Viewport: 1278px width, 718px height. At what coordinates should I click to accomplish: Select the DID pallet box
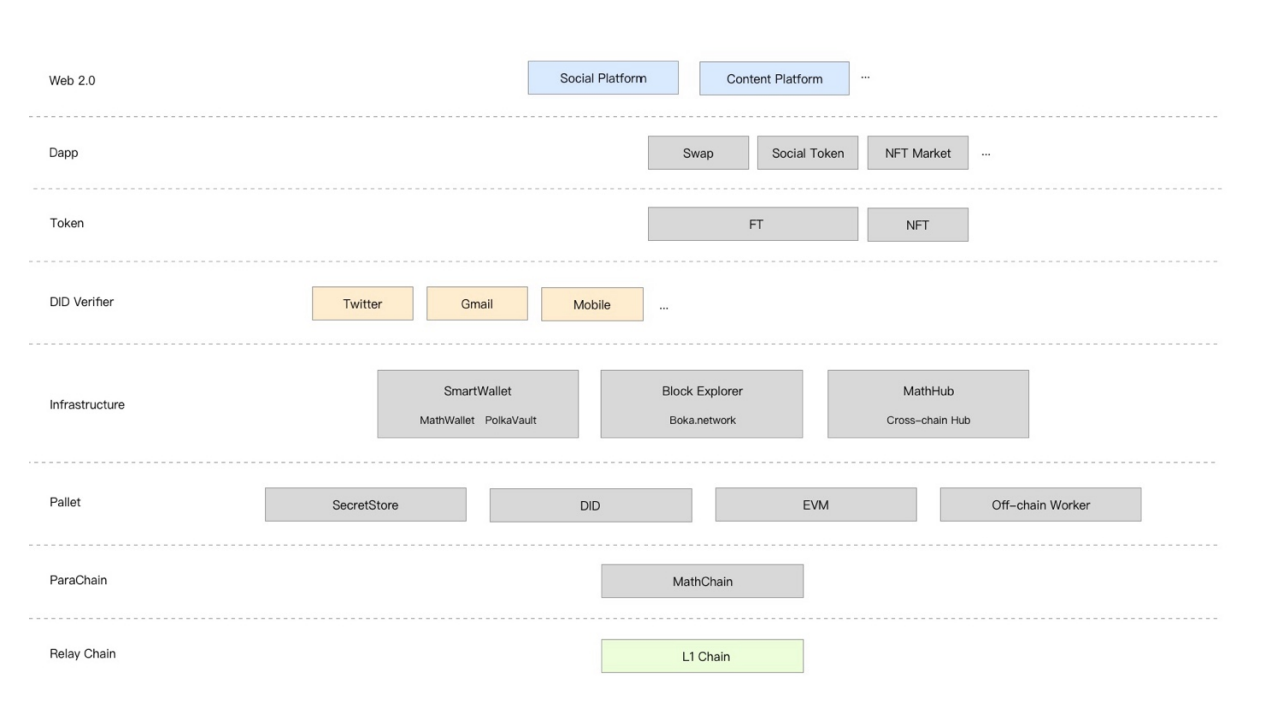tap(590, 506)
